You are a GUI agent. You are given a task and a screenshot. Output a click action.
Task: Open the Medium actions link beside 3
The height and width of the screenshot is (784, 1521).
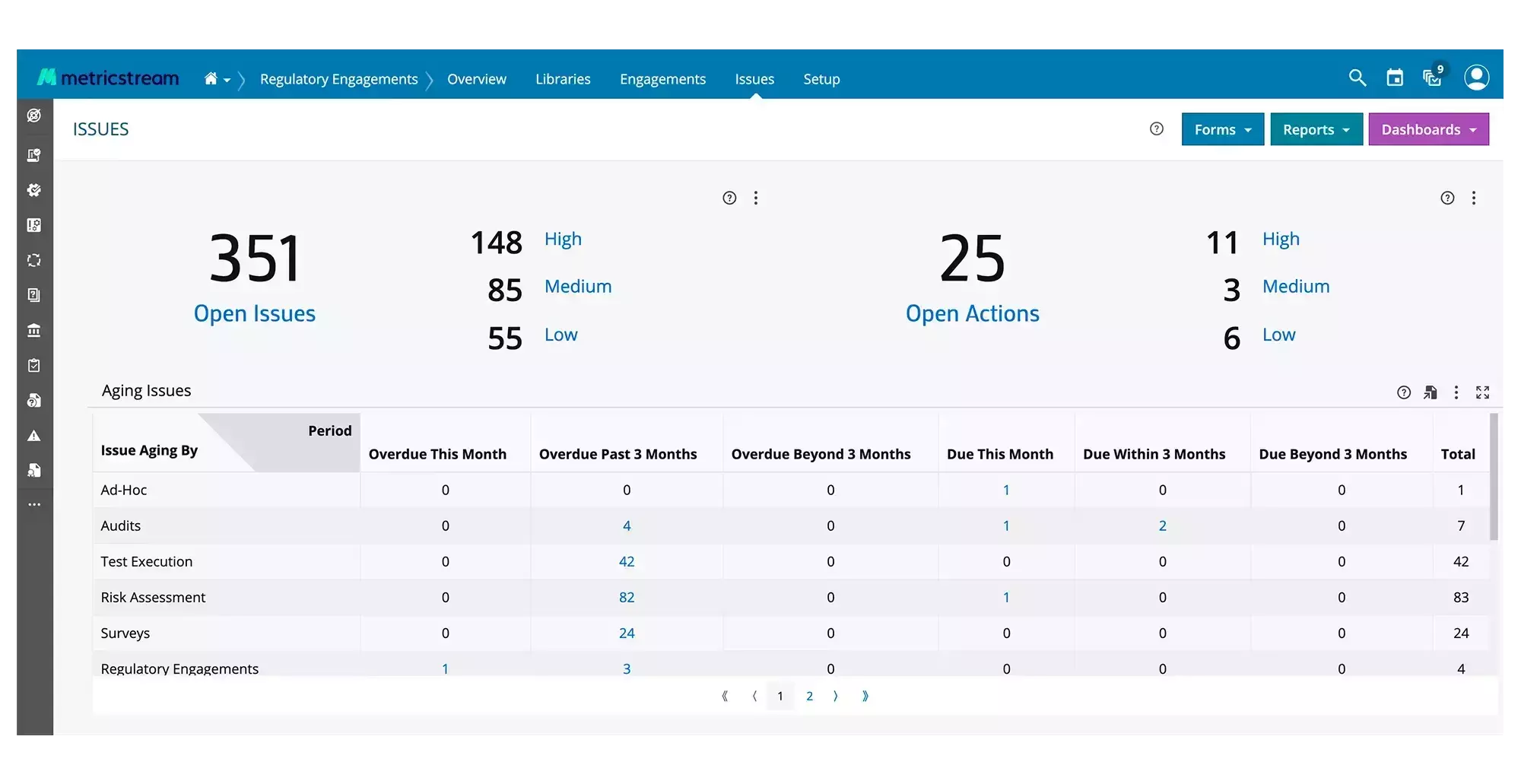[x=1296, y=287]
